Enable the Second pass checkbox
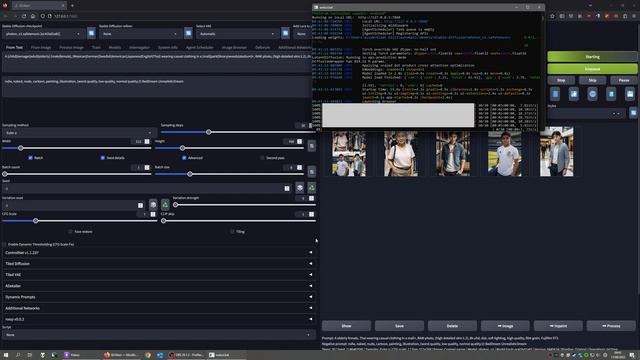The image size is (640, 360). 262,158
